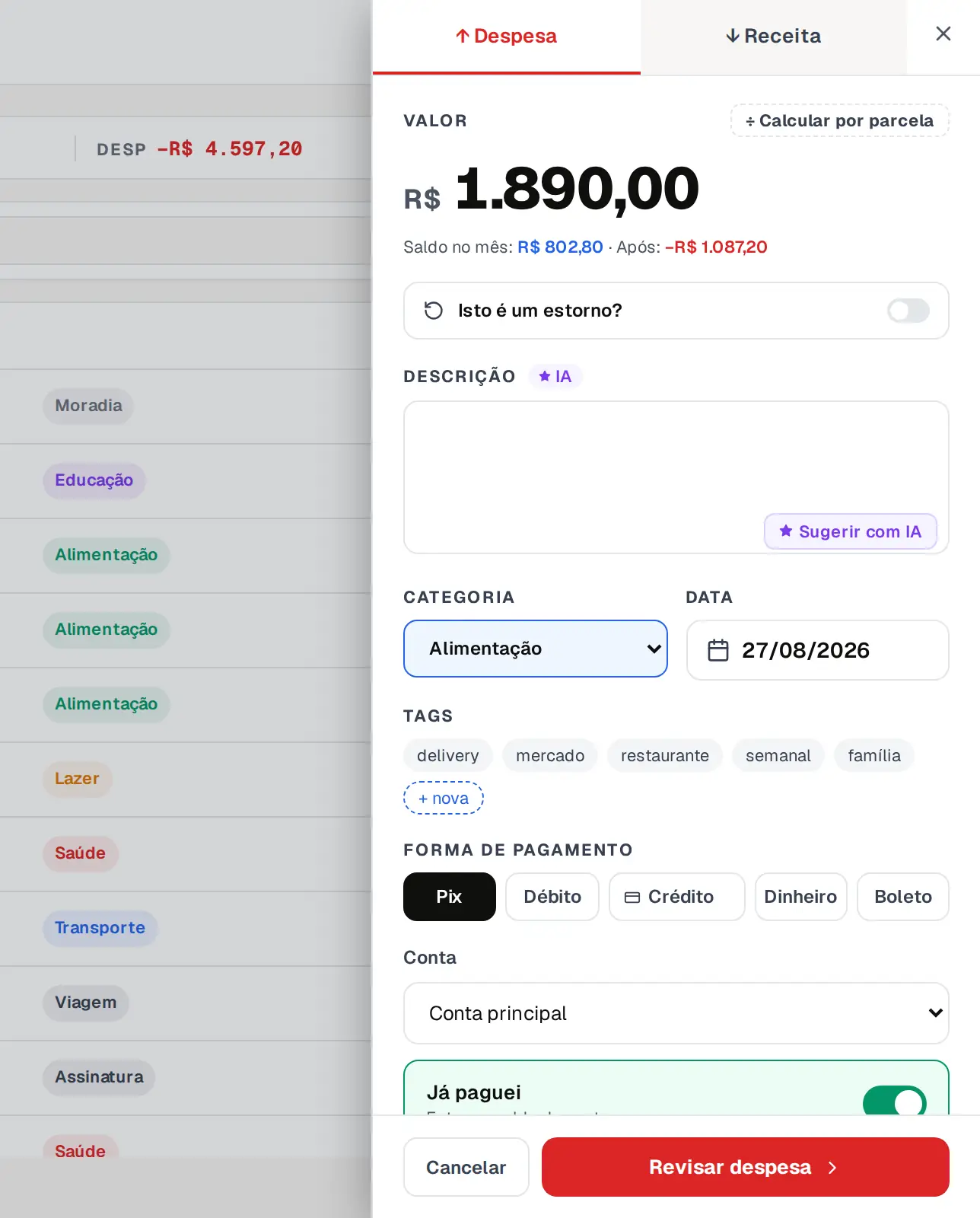Expand the Conta principal account dropdown
This screenshot has height=1218, width=980.
pos(676,1013)
